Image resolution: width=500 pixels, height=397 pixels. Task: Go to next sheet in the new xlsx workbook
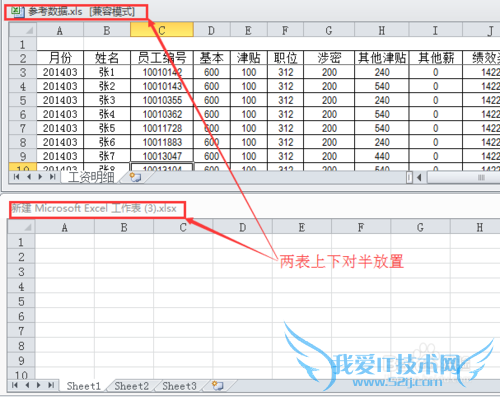point(39,385)
